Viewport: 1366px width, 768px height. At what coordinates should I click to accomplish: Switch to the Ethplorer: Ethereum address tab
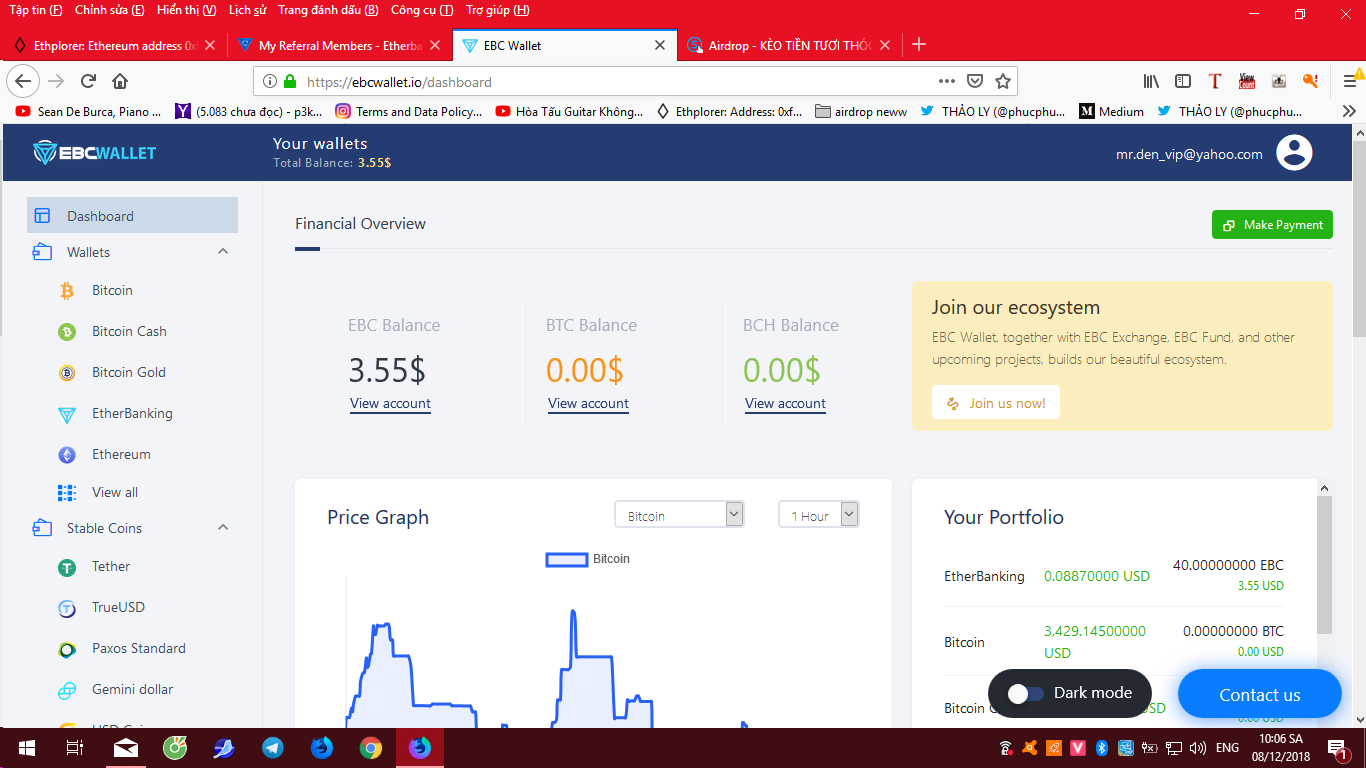(x=114, y=45)
